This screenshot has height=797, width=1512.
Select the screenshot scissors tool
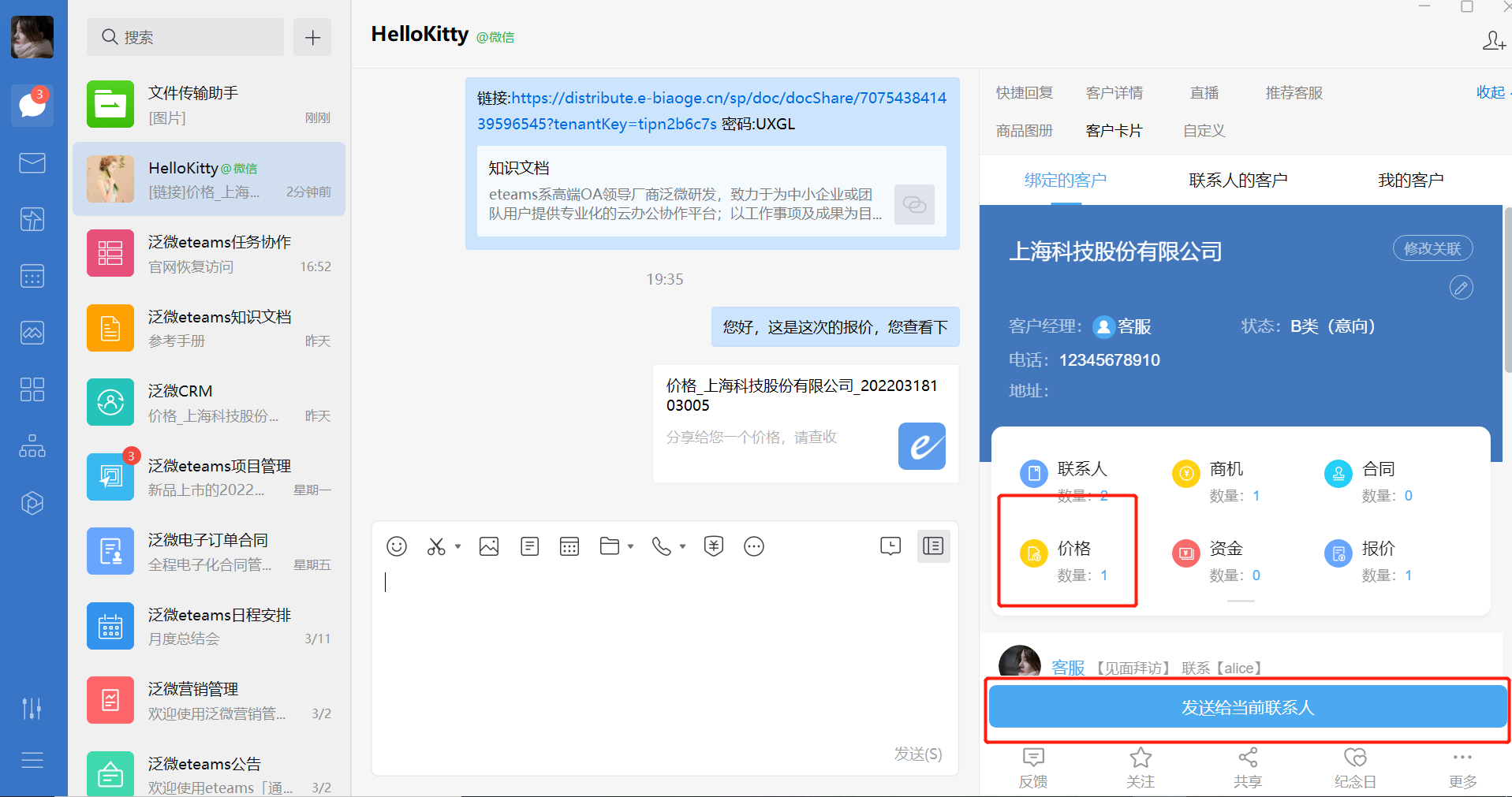(x=436, y=546)
